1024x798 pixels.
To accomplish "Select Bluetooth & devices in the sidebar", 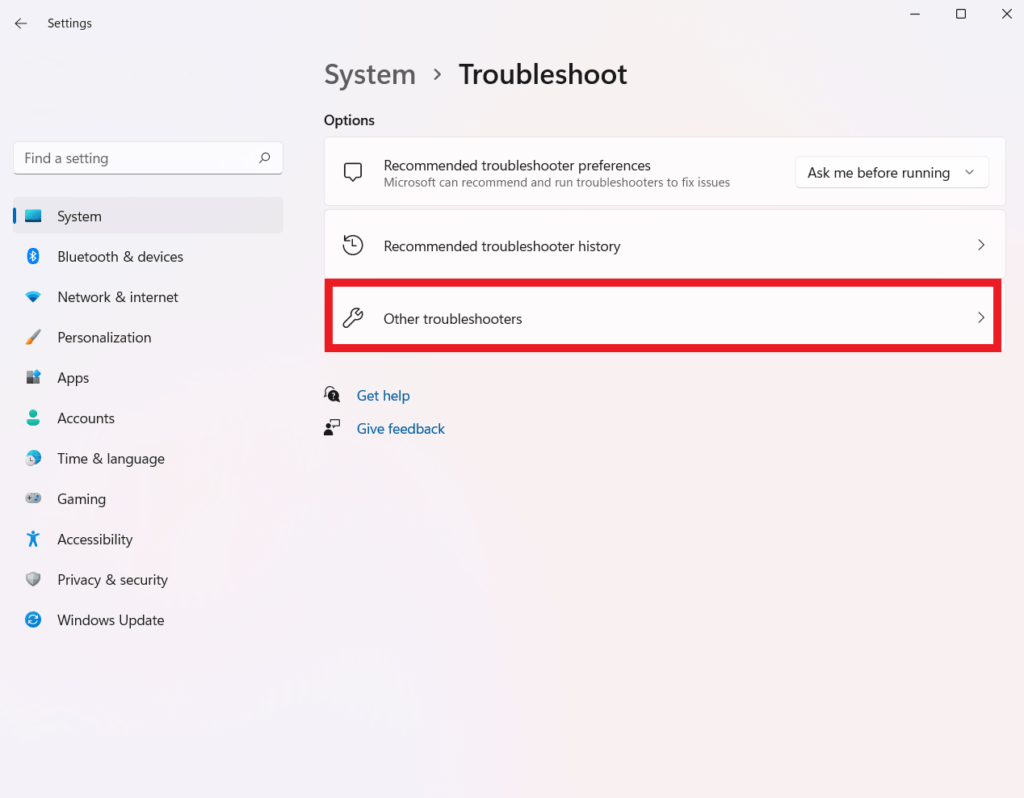I will pos(120,257).
